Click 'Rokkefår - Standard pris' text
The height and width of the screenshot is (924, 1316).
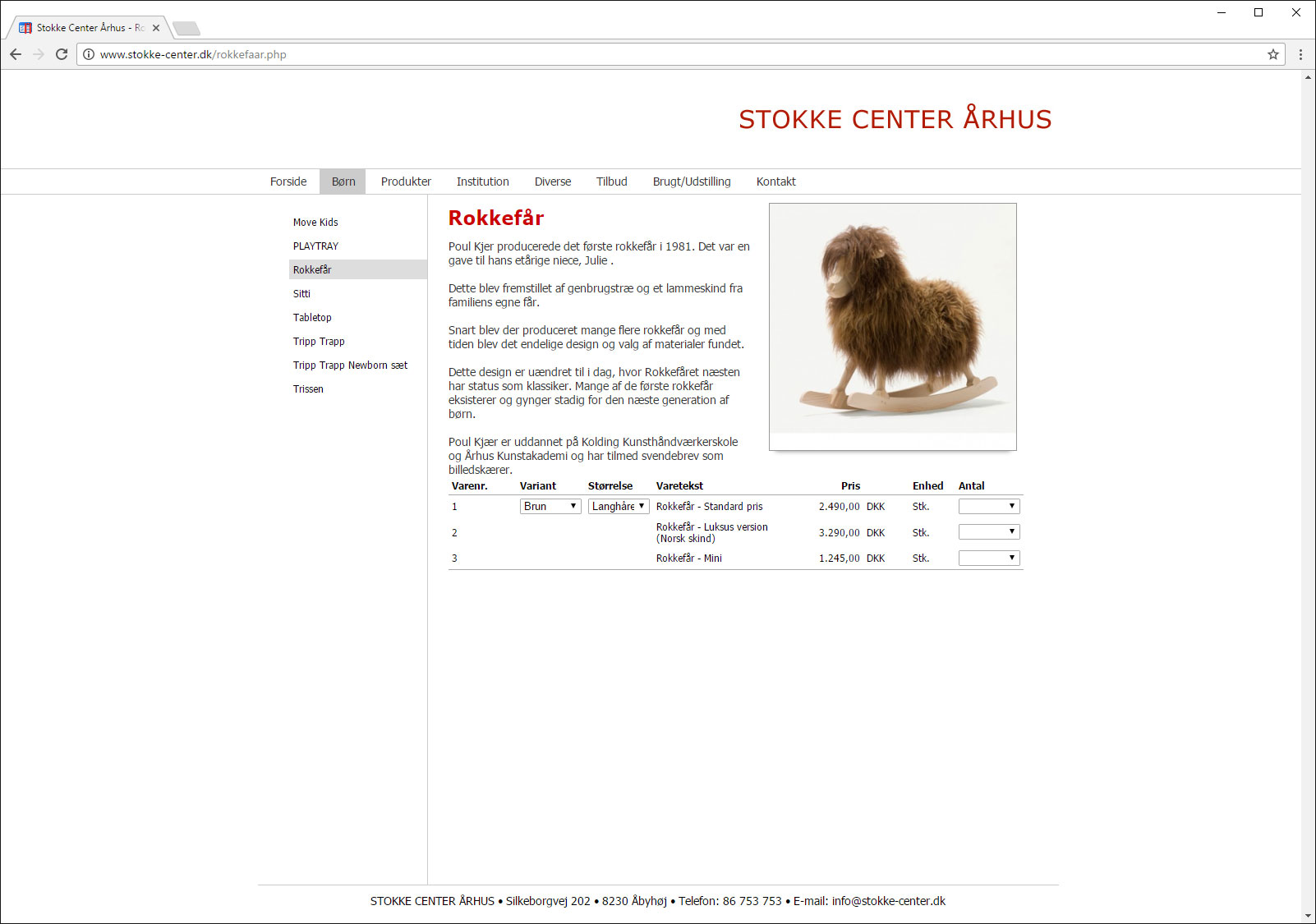pyautogui.click(x=710, y=507)
